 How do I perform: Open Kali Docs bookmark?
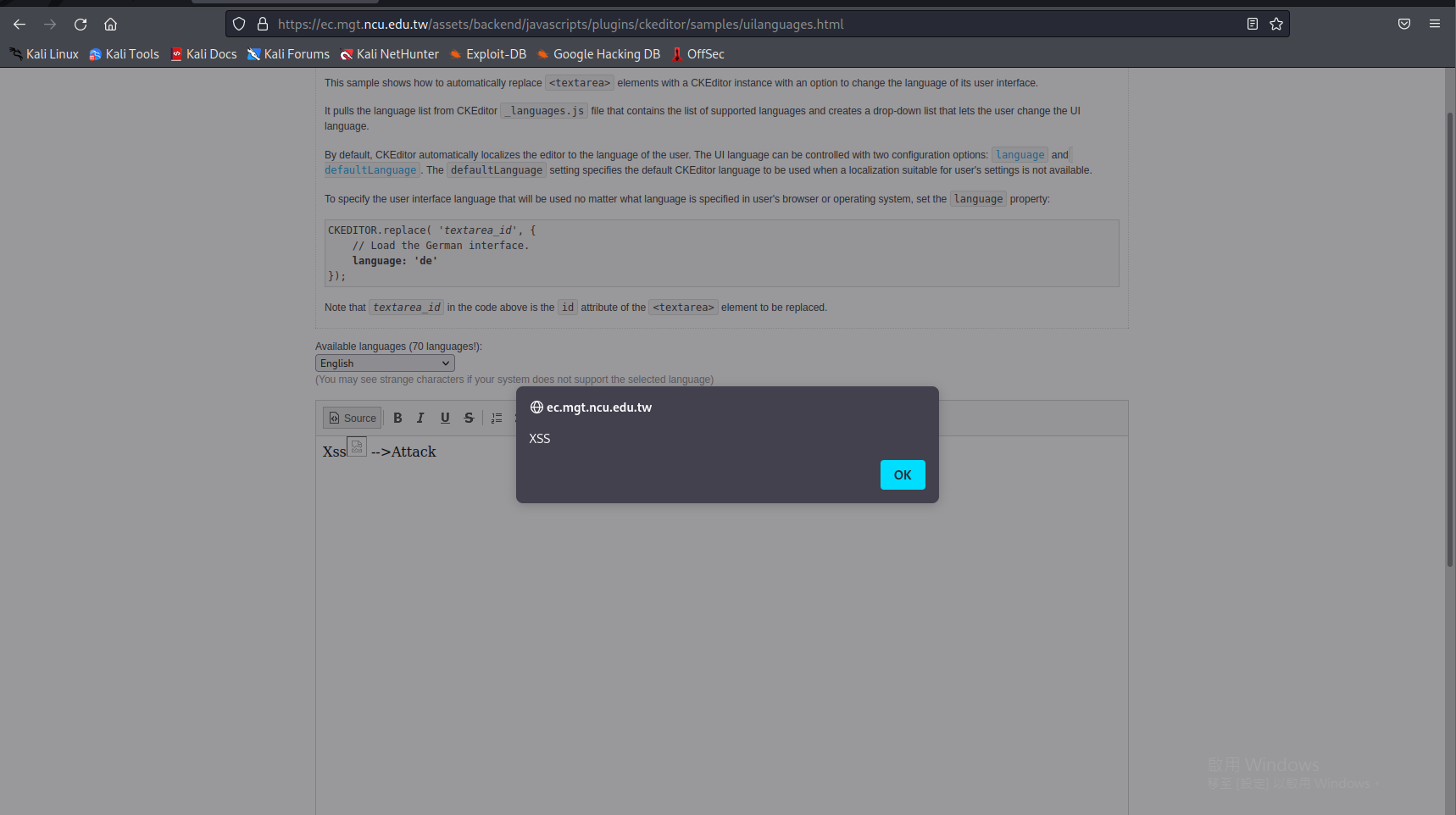coord(203,54)
